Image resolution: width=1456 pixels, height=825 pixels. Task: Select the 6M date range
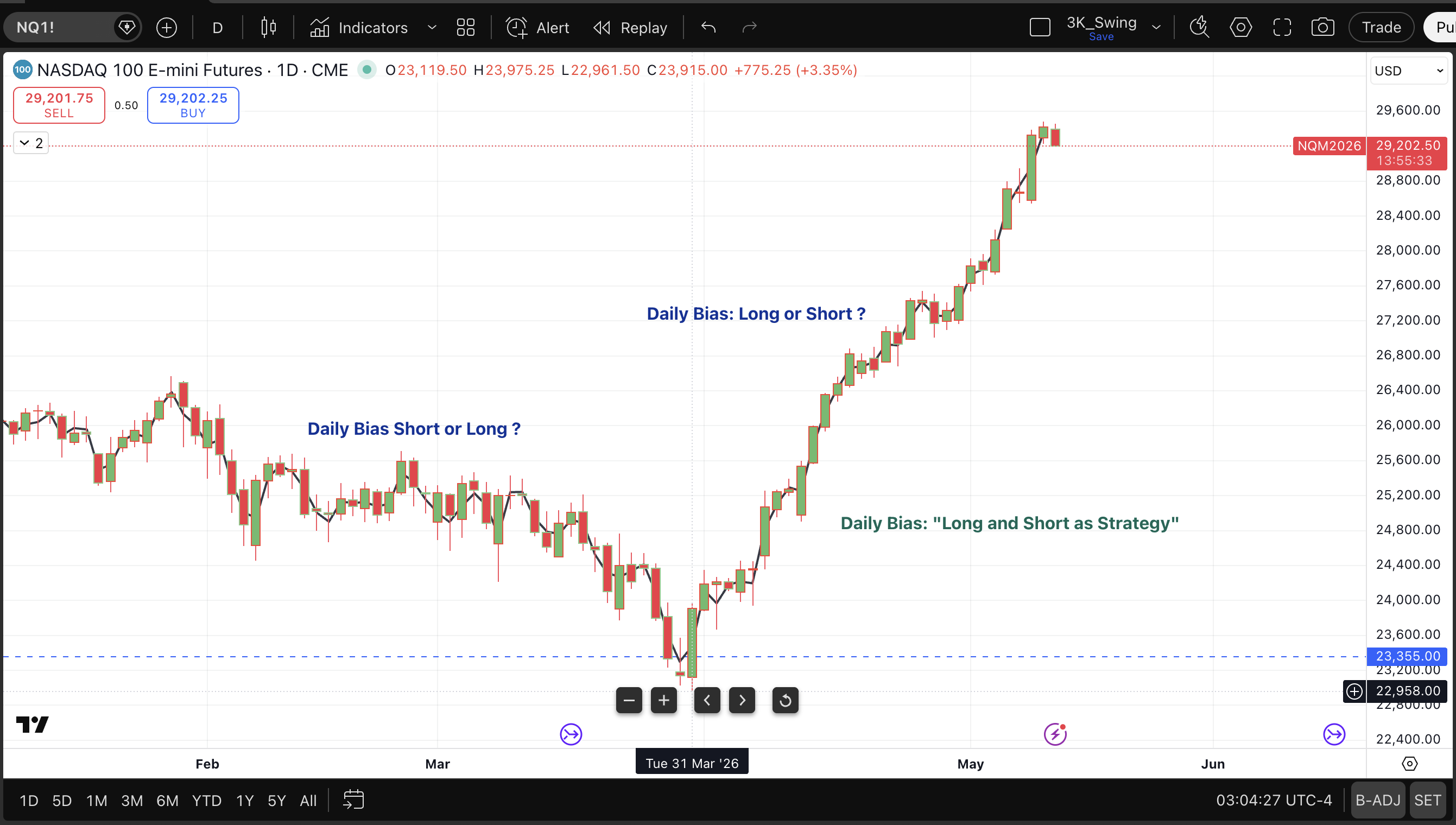tap(167, 801)
